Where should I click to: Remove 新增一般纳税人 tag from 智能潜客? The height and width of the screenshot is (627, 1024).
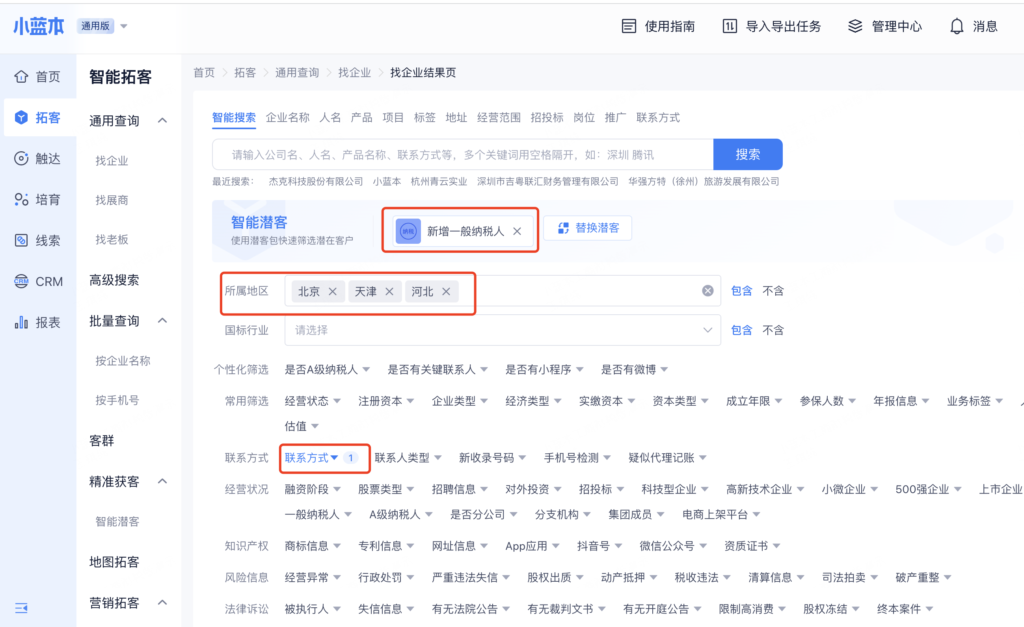(x=517, y=231)
